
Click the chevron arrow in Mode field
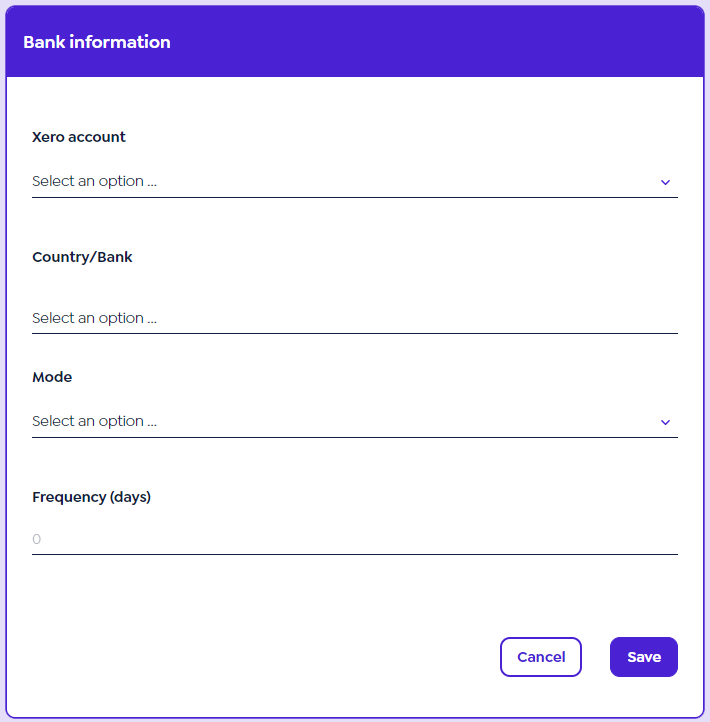pyautogui.click(x=665, y=422)
